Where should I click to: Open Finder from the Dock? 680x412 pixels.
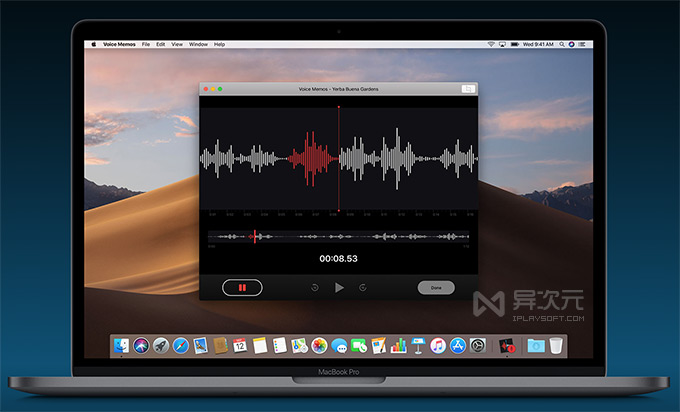(x=121, y=345)
